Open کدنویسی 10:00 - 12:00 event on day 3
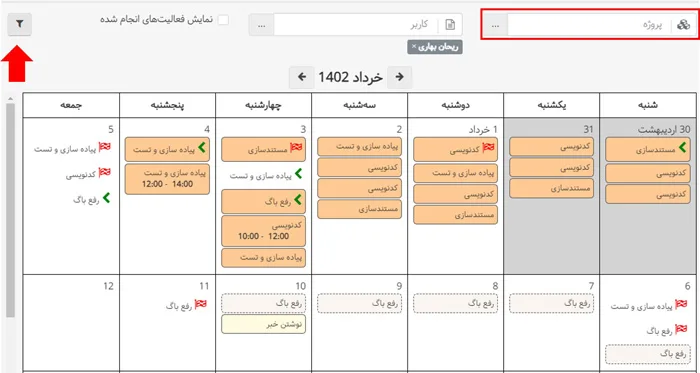The image size is (700, 373). click(x=263, y=231)
